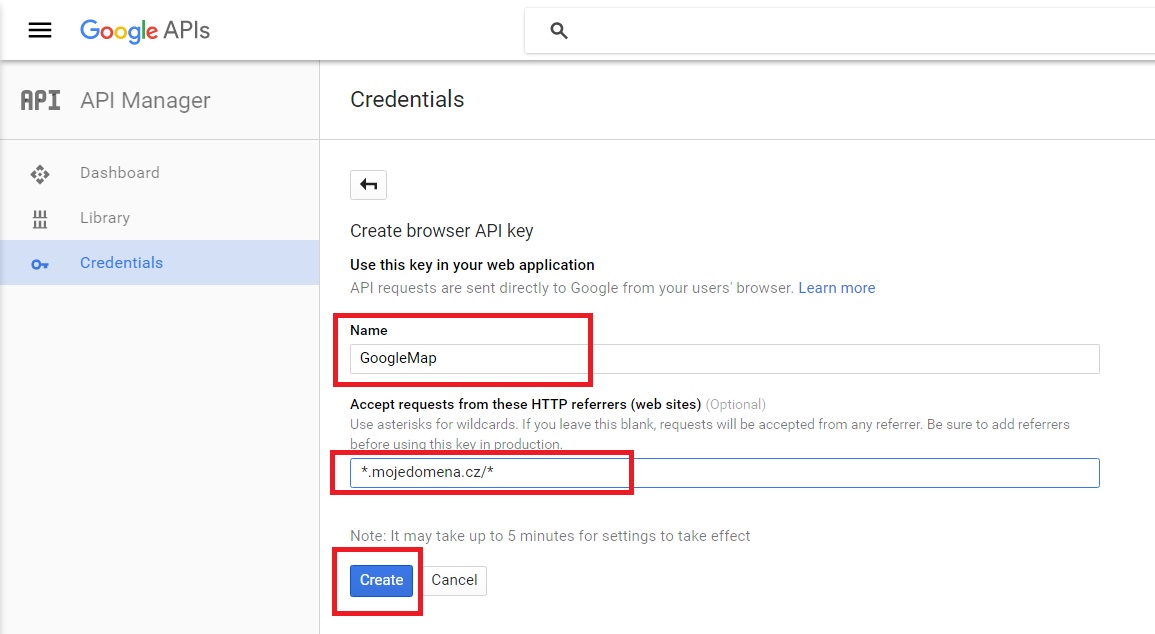Open Dashboard from the sidebar
Screen dimensions: 1155x634
[x=120, y=173]
